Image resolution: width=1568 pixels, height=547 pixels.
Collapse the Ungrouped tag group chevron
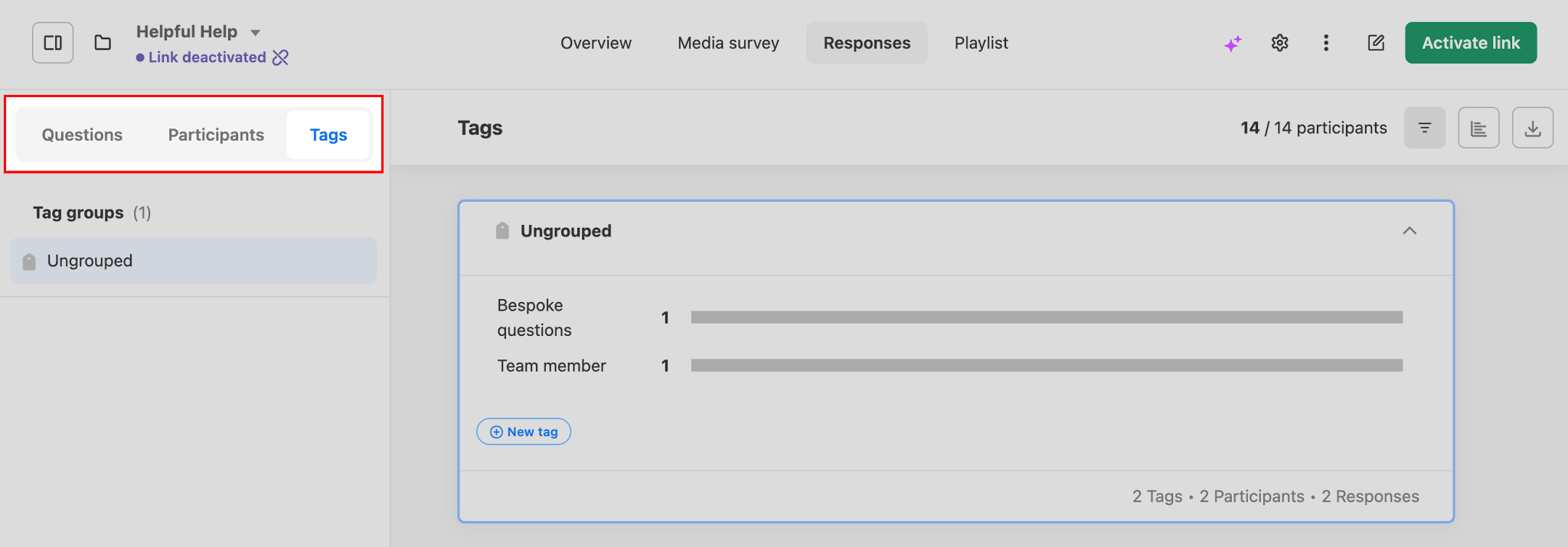click(x=1409, y=231)
